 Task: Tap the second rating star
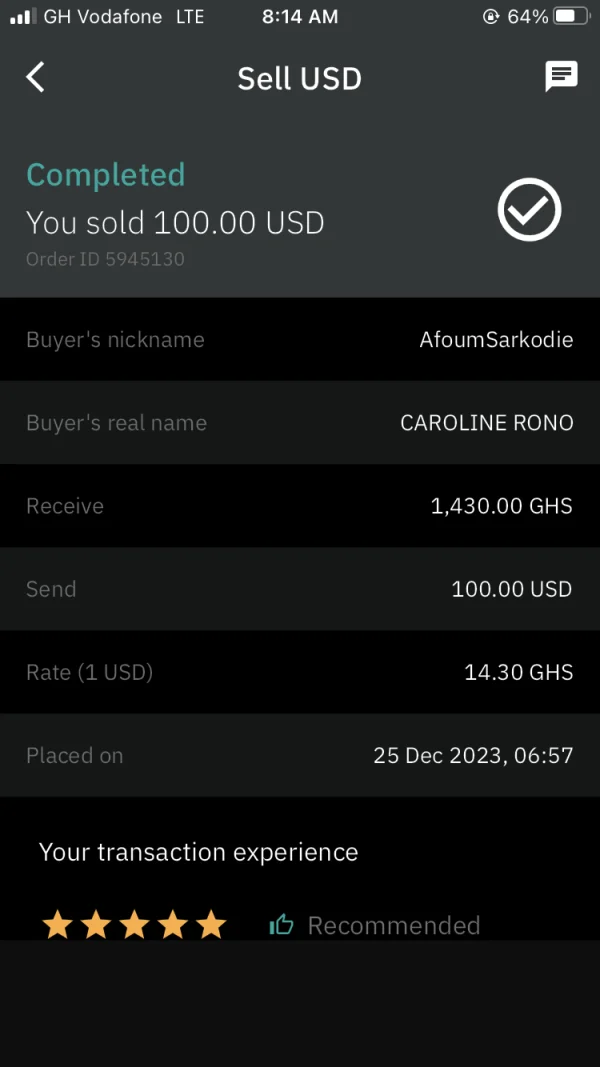tap(96, 925)
